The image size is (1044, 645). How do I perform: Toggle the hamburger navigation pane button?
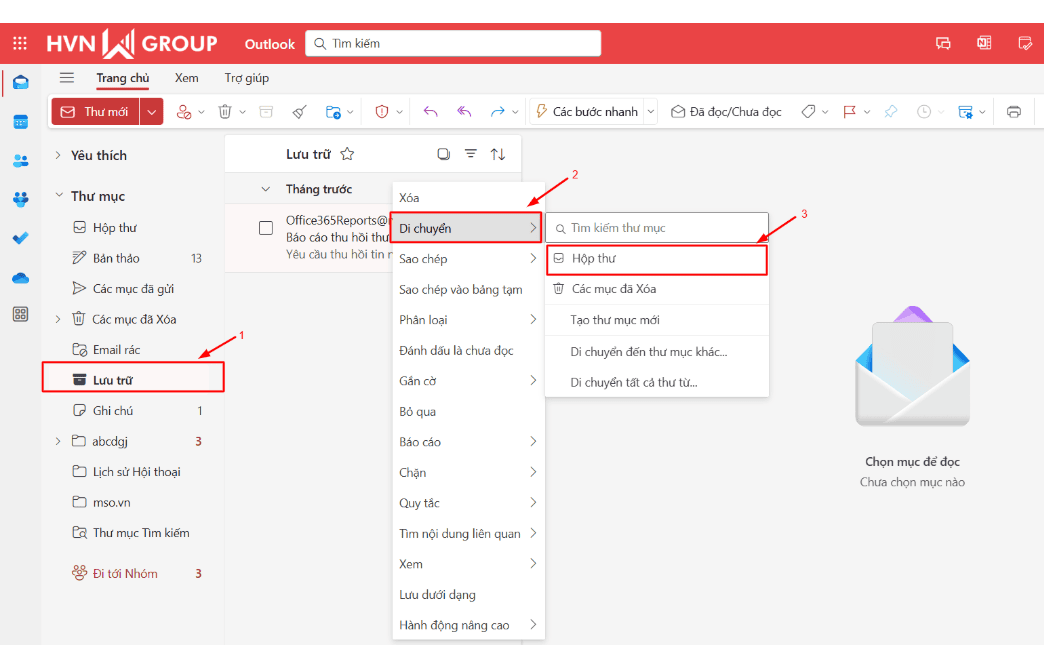pyautogui.click(x=67, y=78)
